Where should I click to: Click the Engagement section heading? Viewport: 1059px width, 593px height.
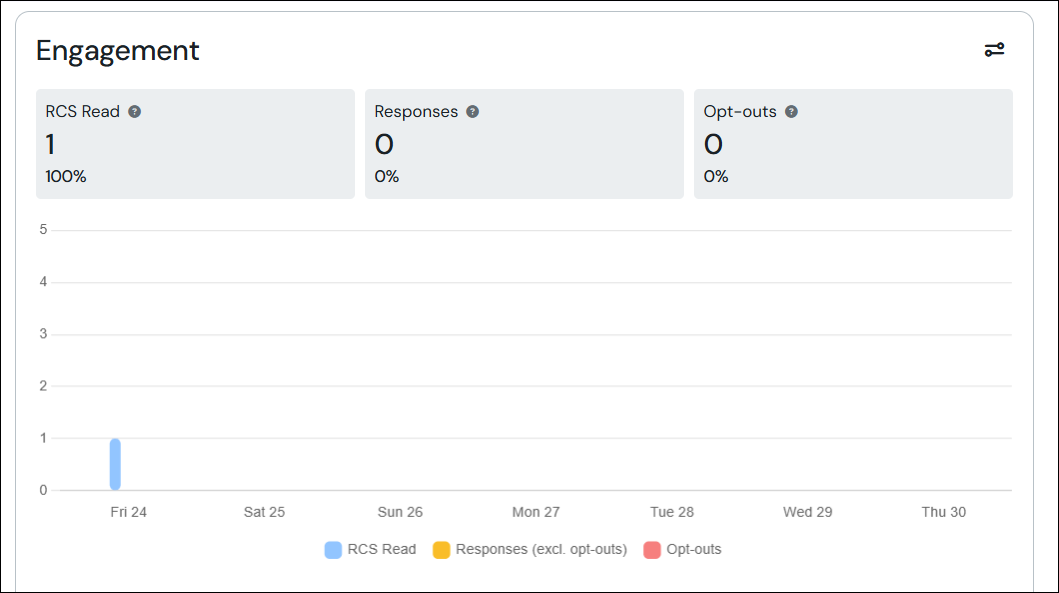click(118, 51)
